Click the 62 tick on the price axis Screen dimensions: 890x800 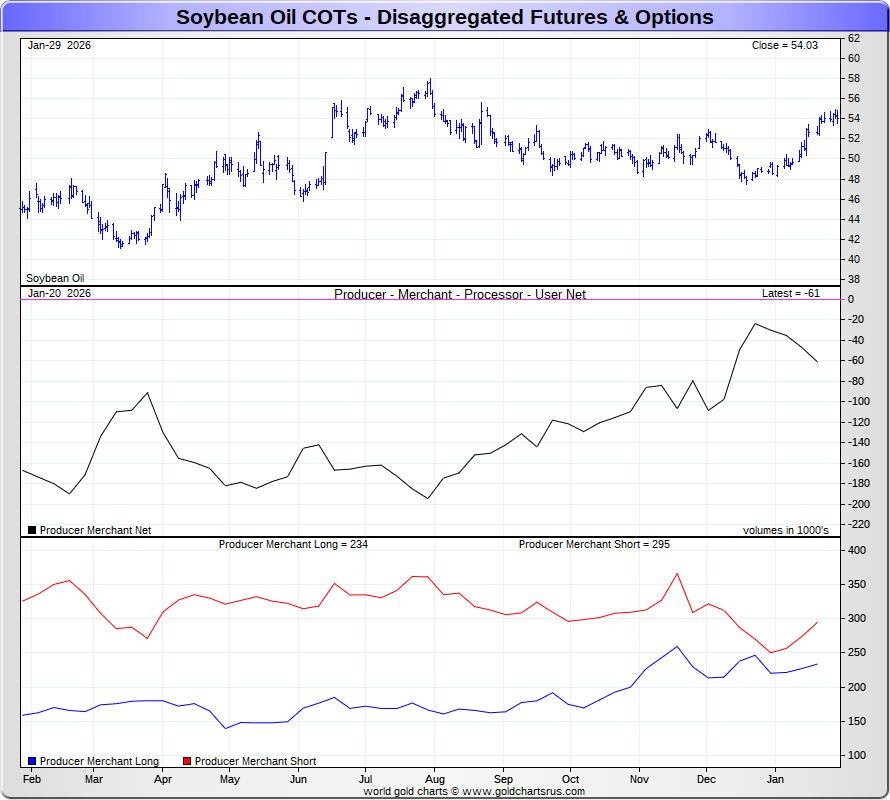(x=853, y=38)
